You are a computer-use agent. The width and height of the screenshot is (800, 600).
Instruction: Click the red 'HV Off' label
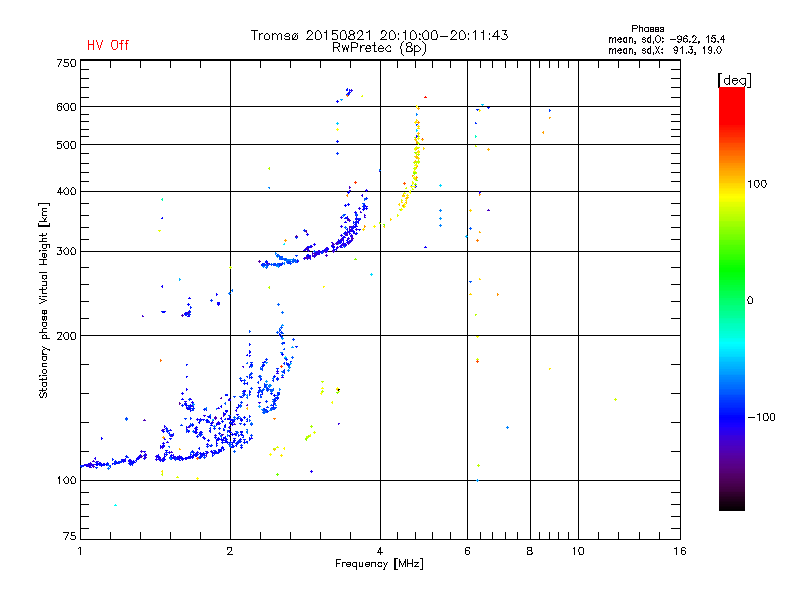pyautogui.click(x=108, y=45)
